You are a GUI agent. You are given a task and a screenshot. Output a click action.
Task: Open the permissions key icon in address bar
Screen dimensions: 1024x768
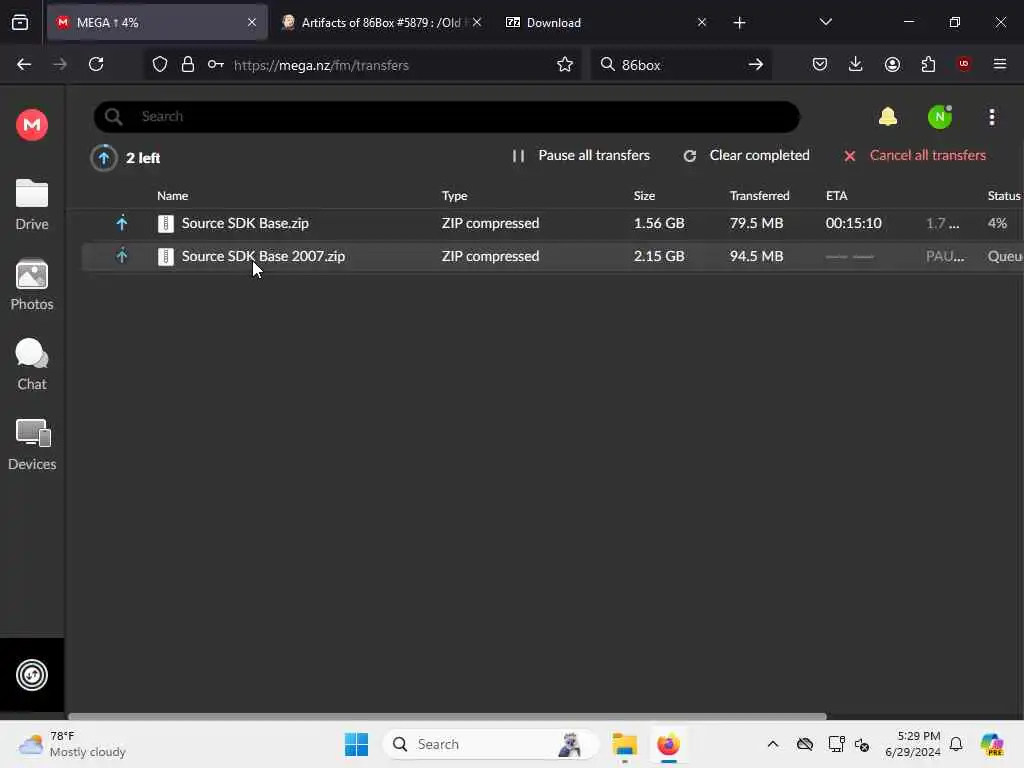click(216, 64)
